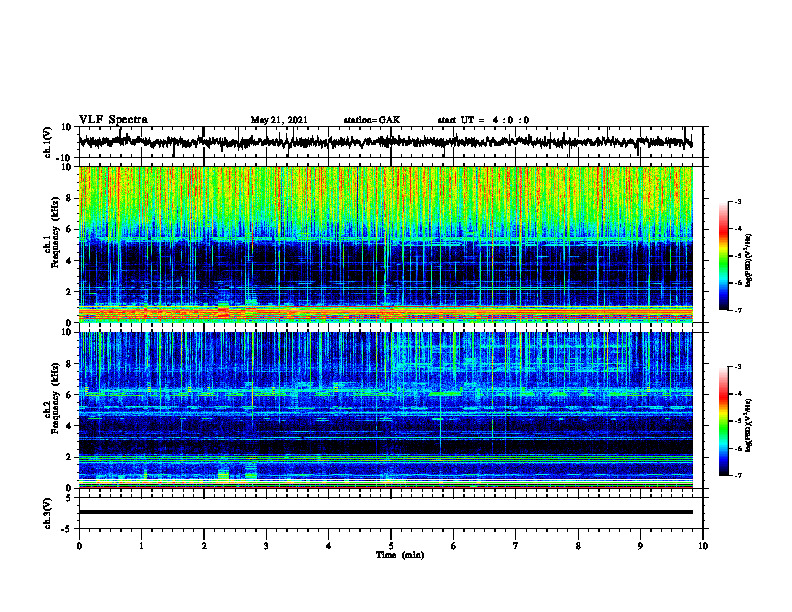Image resolution: width=792 pixels, height=612 pixels.
Task: Click time axis tick label "10"
Action: click(703, 546)
